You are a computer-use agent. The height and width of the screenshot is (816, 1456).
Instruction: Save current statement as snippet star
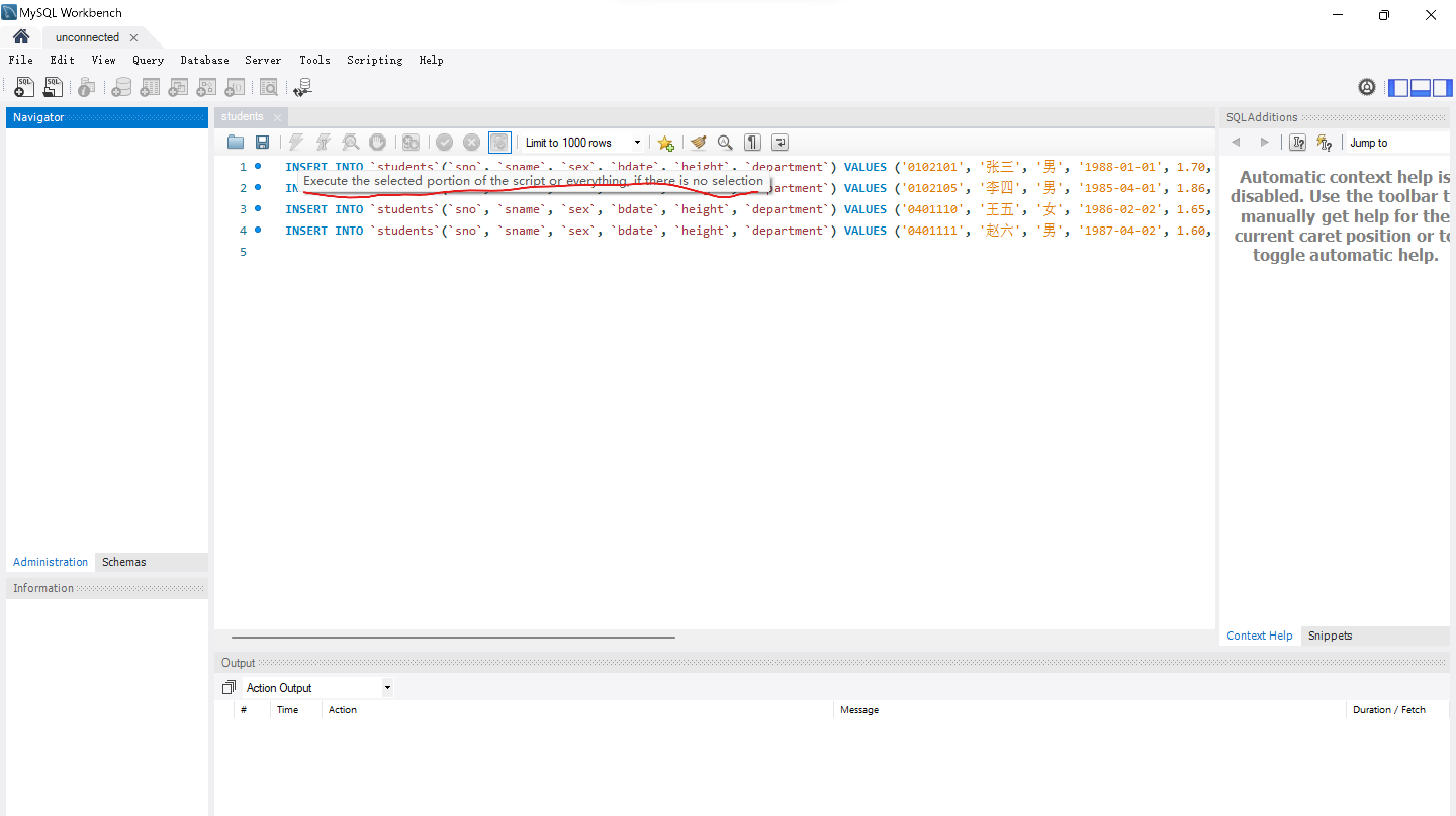[x=666, y=143]
